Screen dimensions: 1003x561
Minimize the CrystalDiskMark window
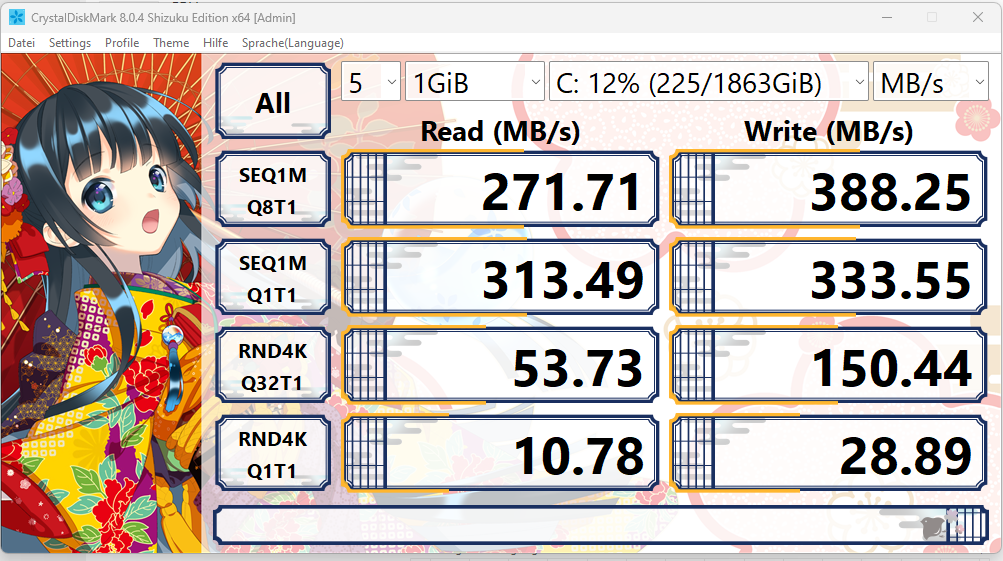(887, 17)
